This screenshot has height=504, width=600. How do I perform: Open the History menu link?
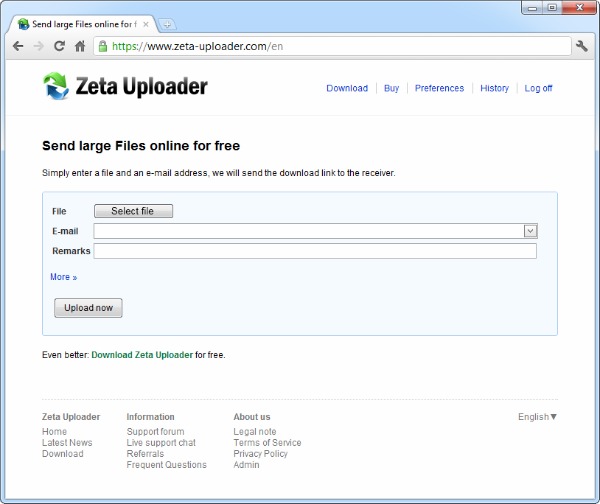click(x=494, y=88)
